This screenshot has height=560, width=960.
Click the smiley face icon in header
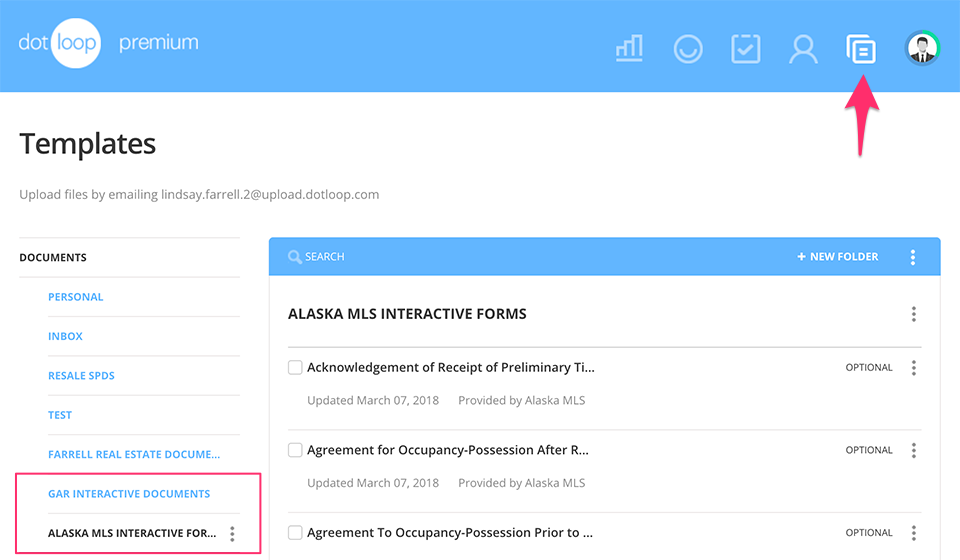688,49
